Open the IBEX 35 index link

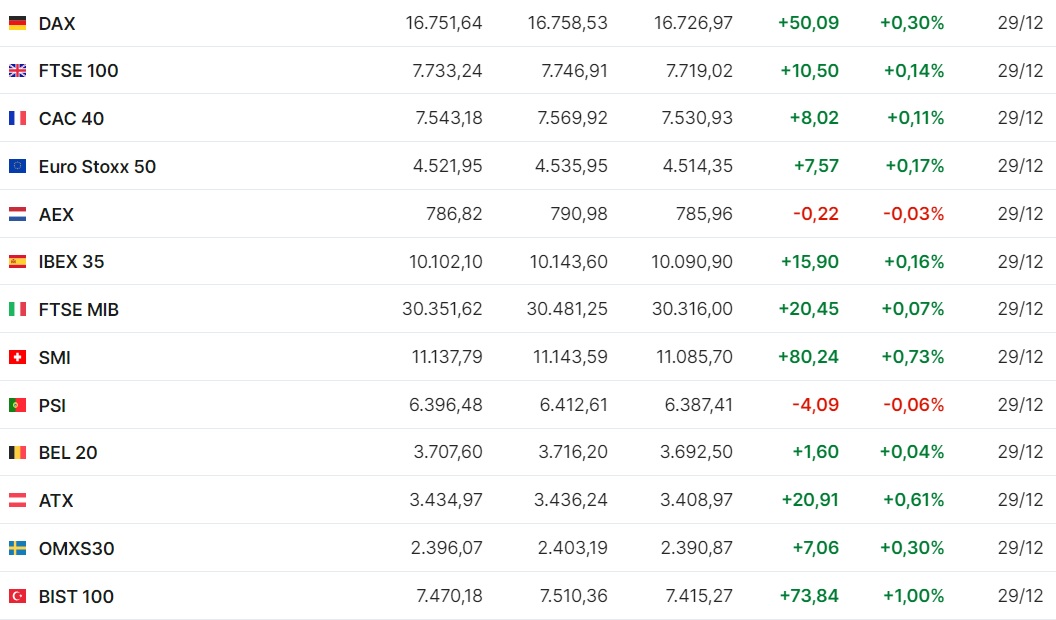point(71,262)
